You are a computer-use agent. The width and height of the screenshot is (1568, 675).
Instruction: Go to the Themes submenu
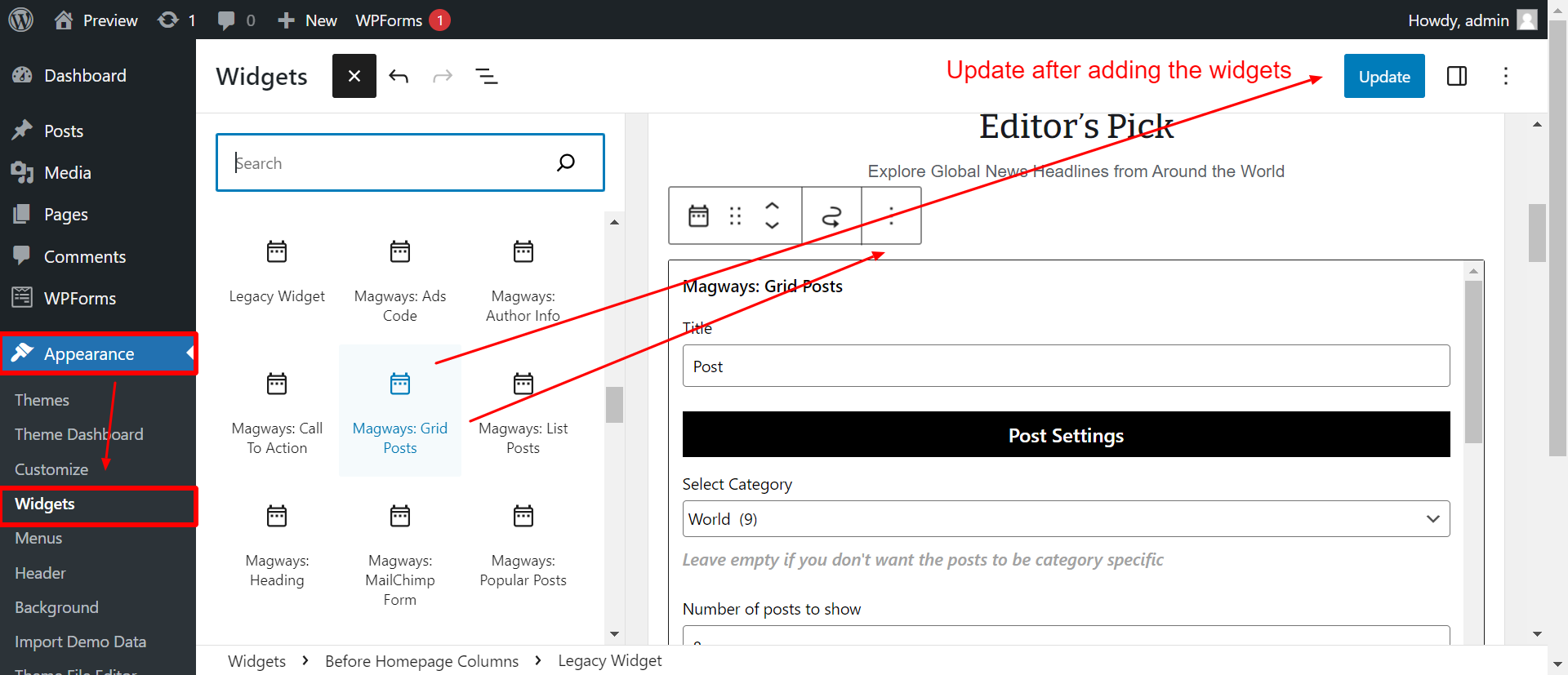pos(42,400)
